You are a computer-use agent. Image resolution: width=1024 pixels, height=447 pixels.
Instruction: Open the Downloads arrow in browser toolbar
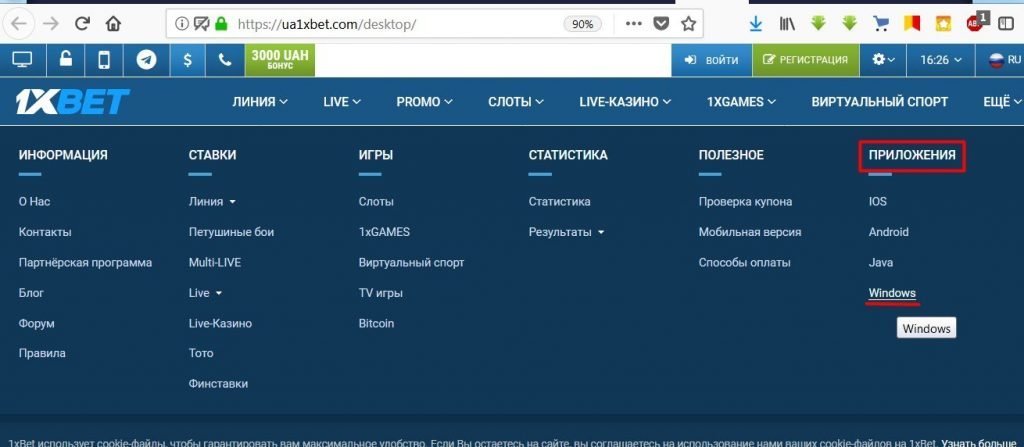[x=756, y=24]
